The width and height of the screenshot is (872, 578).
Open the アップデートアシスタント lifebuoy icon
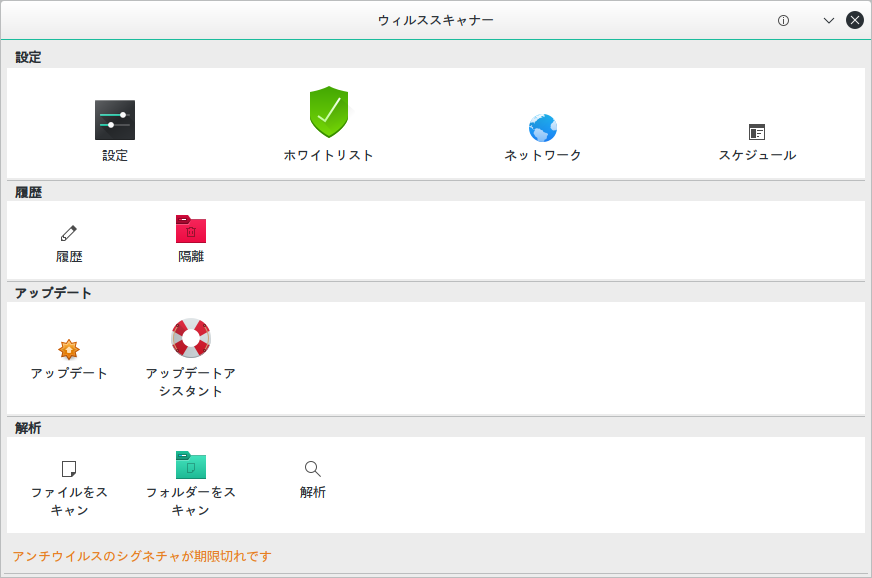pos(191,338)
